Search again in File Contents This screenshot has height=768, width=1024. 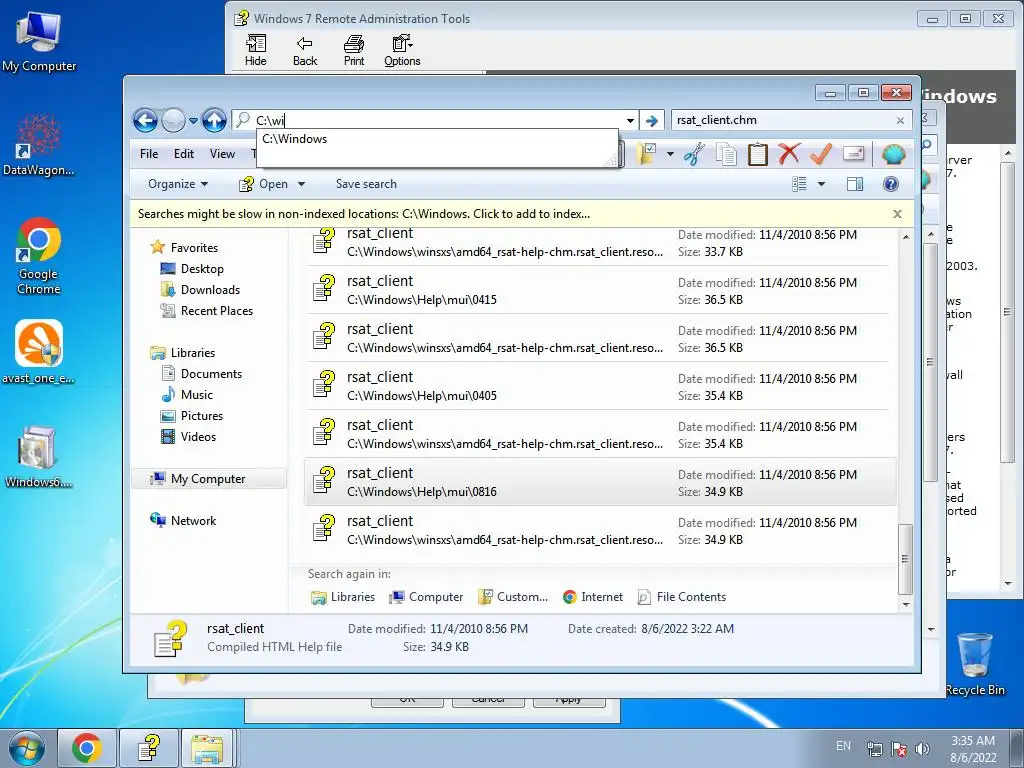pos(682,597)
